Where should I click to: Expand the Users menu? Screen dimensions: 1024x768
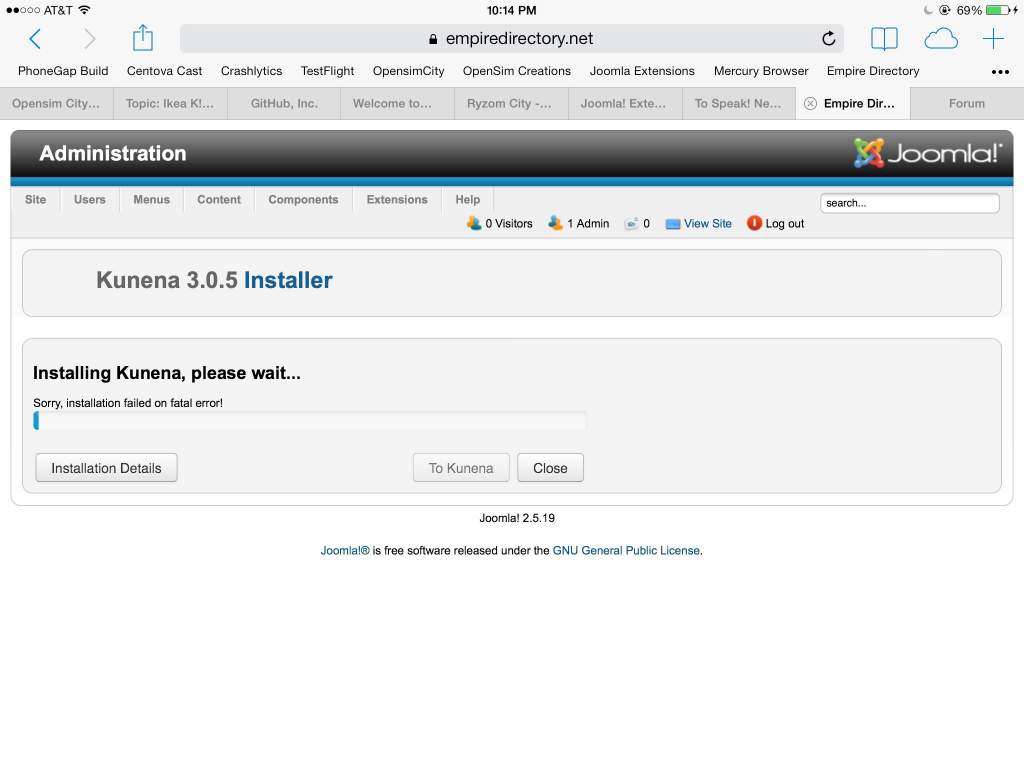coord(89,199)
